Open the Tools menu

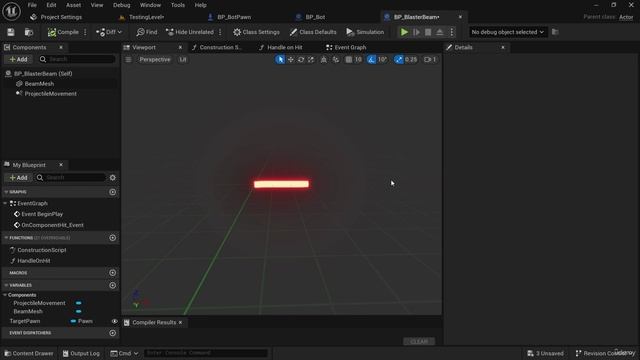[x=178, y=5]
